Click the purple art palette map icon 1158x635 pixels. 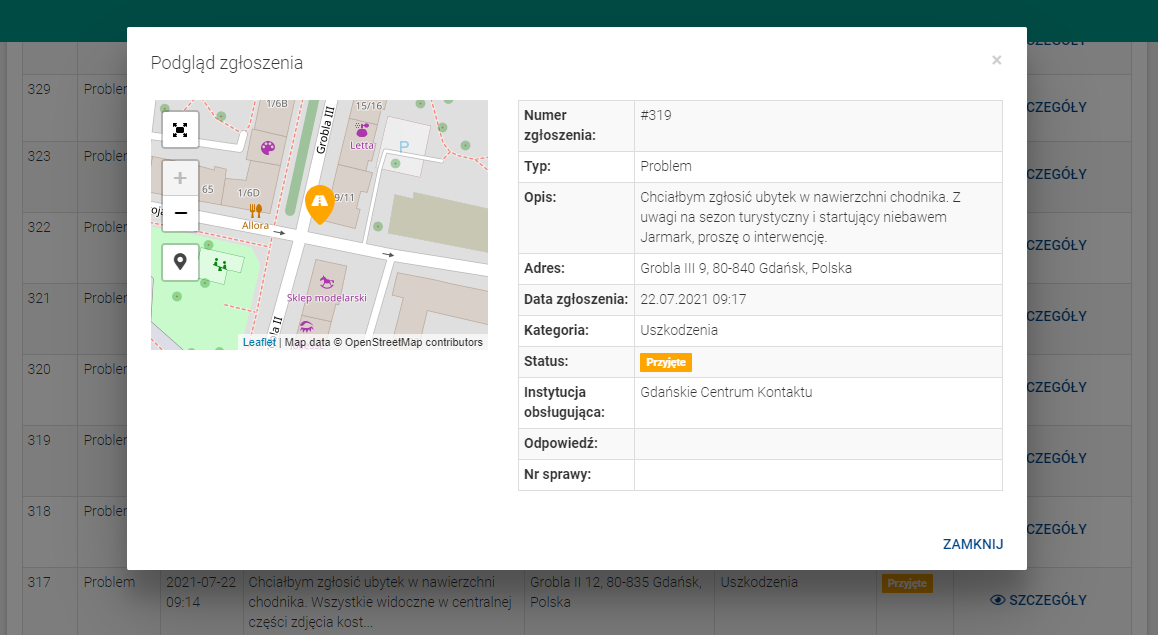coord(268,148)
